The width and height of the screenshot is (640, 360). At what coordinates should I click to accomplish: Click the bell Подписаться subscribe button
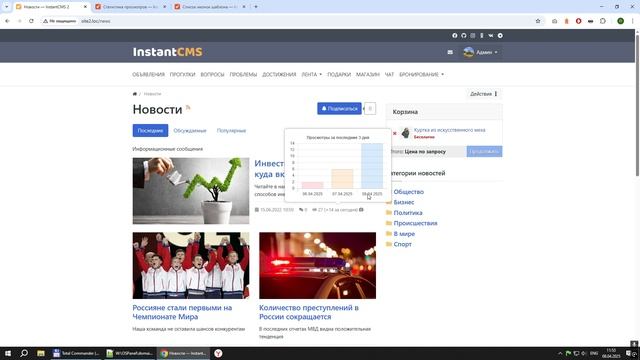tap(339, 109)
